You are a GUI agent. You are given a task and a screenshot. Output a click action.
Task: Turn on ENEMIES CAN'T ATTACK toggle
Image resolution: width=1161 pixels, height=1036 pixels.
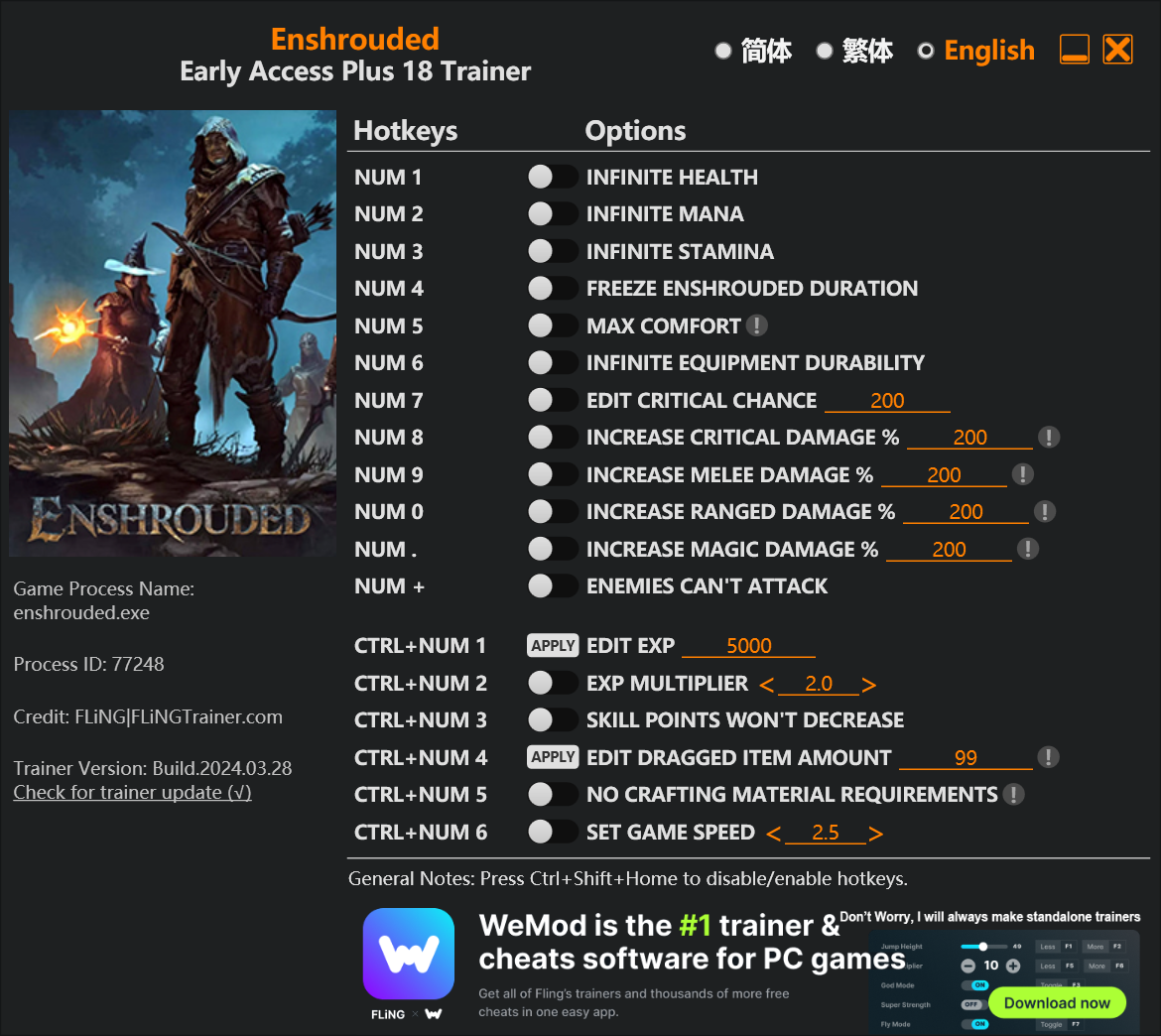pos(553,585)
